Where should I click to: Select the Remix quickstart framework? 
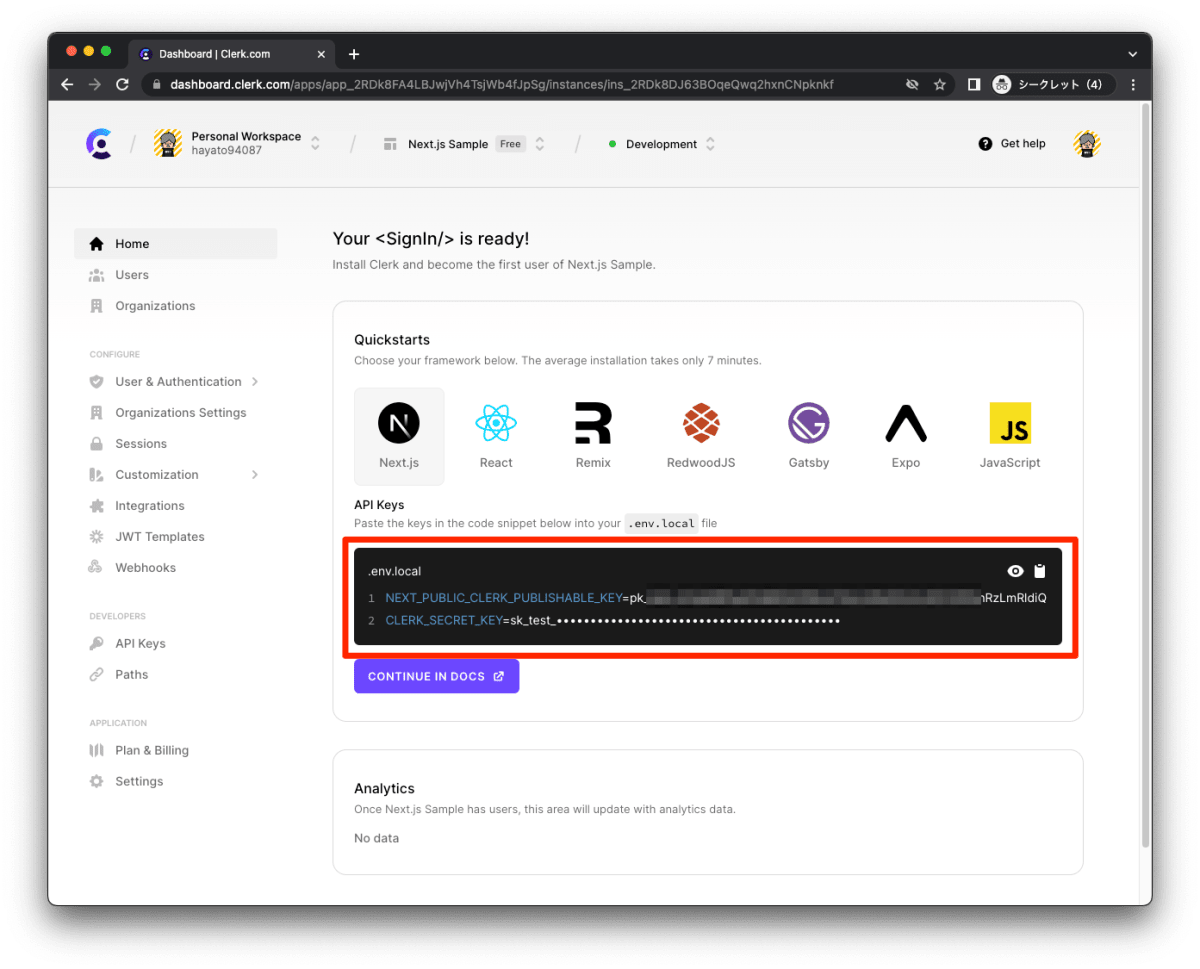pos(593,436)
